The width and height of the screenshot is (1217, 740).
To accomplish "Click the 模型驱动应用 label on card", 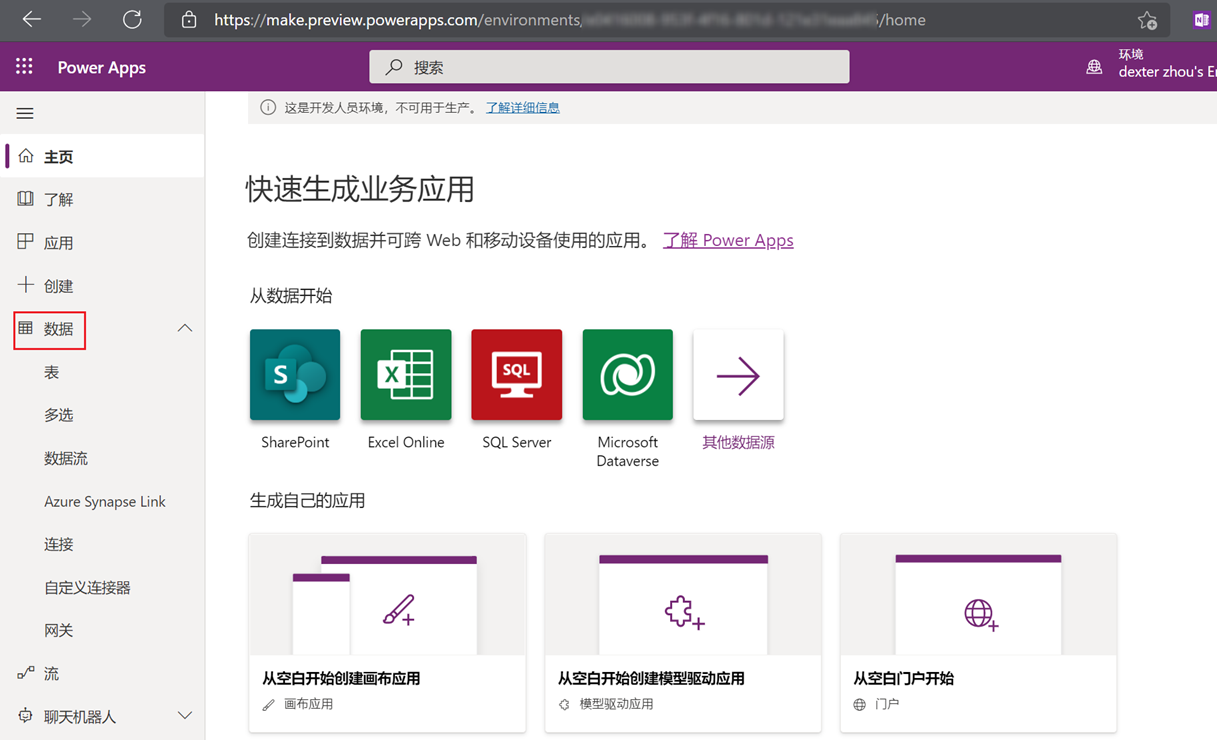I will tap(617, 704).
